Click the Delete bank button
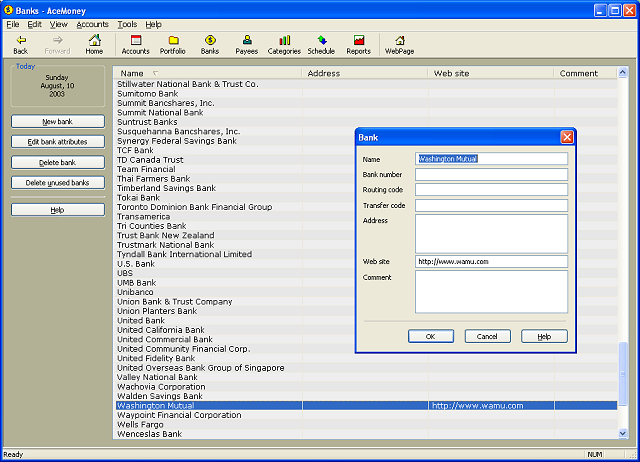This screenshot has width=640, height=462. click(58, 162)
